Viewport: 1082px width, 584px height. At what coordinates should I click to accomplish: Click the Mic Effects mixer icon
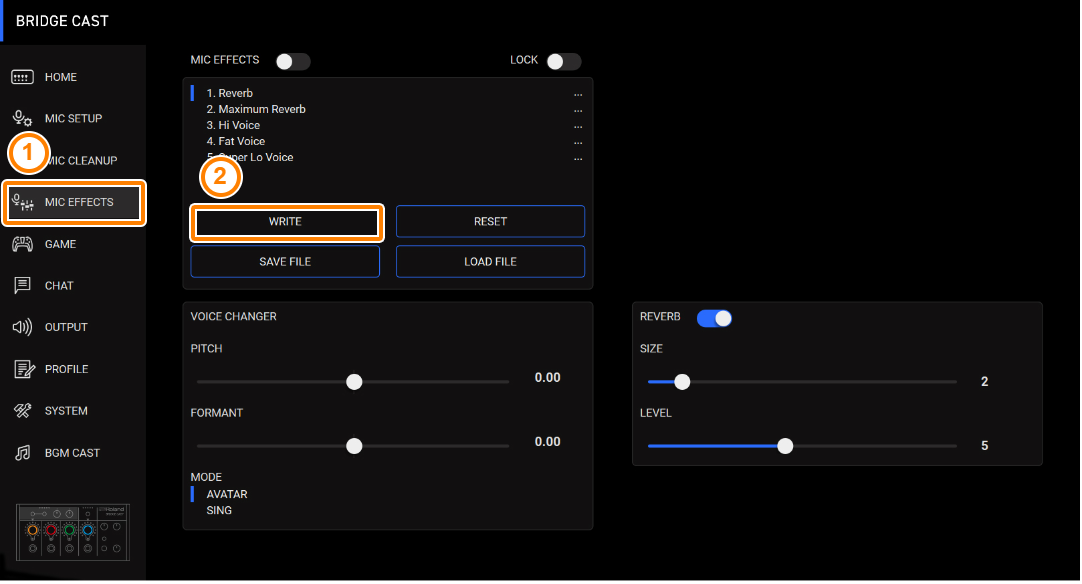23,202
